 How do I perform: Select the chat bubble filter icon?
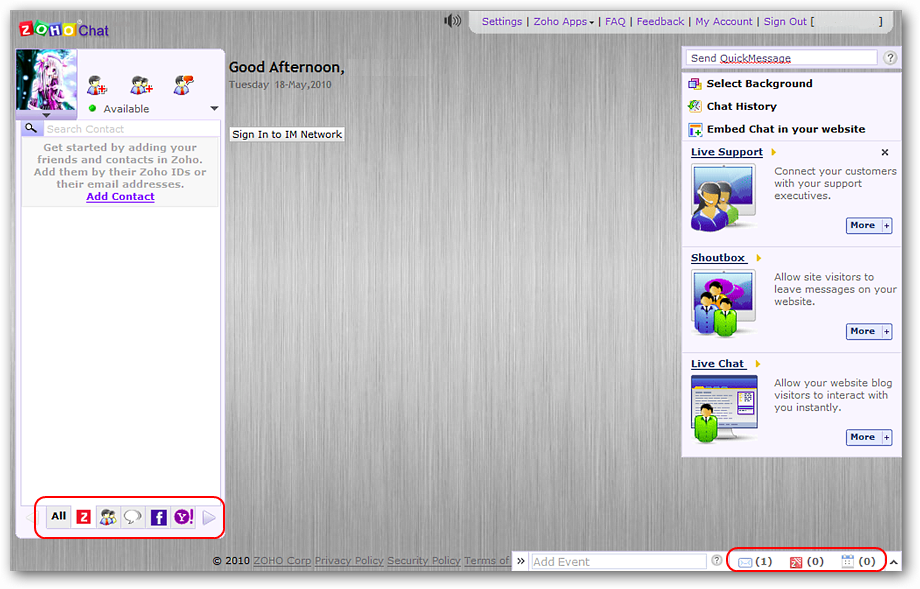(x=133, y=517)
